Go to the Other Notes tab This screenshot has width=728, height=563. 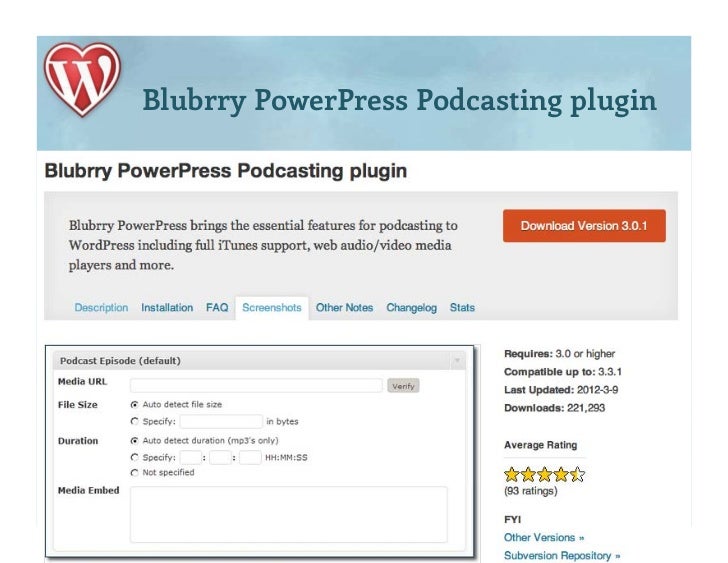344,308
